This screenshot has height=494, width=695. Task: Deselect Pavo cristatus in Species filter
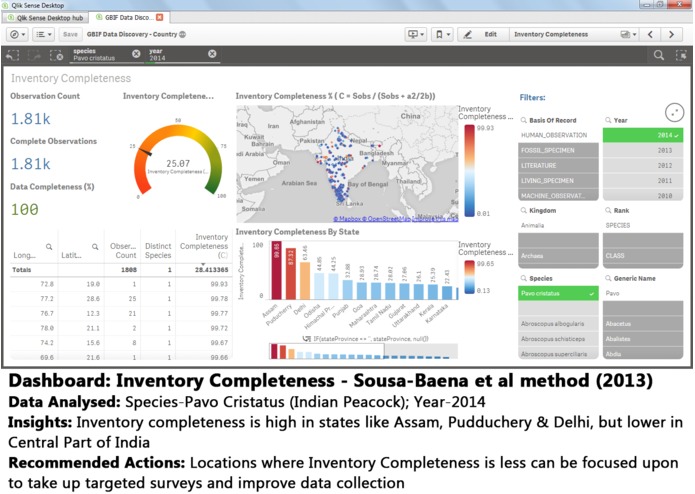[x=558, y=293]
